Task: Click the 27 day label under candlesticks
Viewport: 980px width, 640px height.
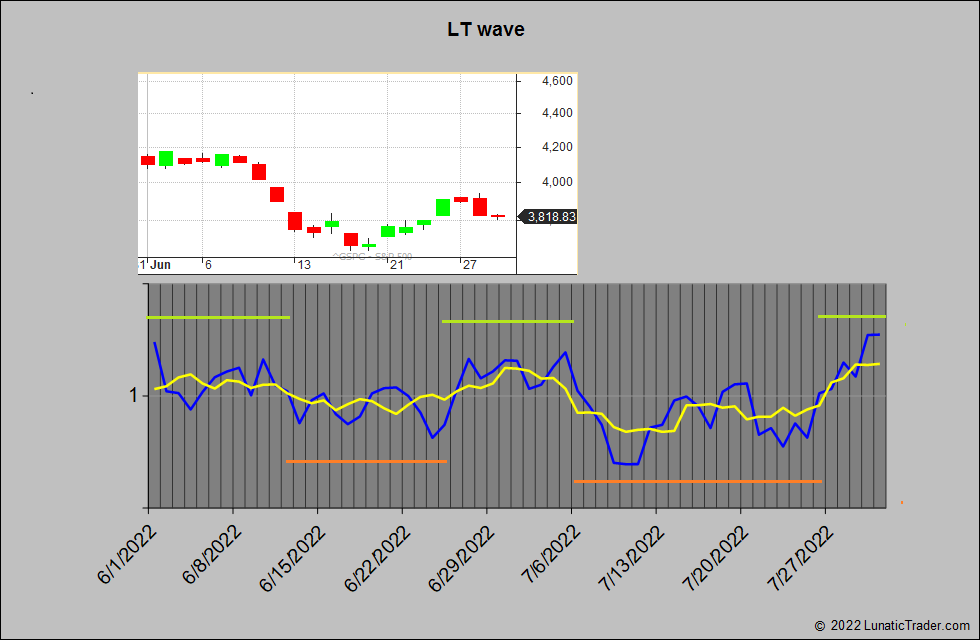Action: pos(468,265)
